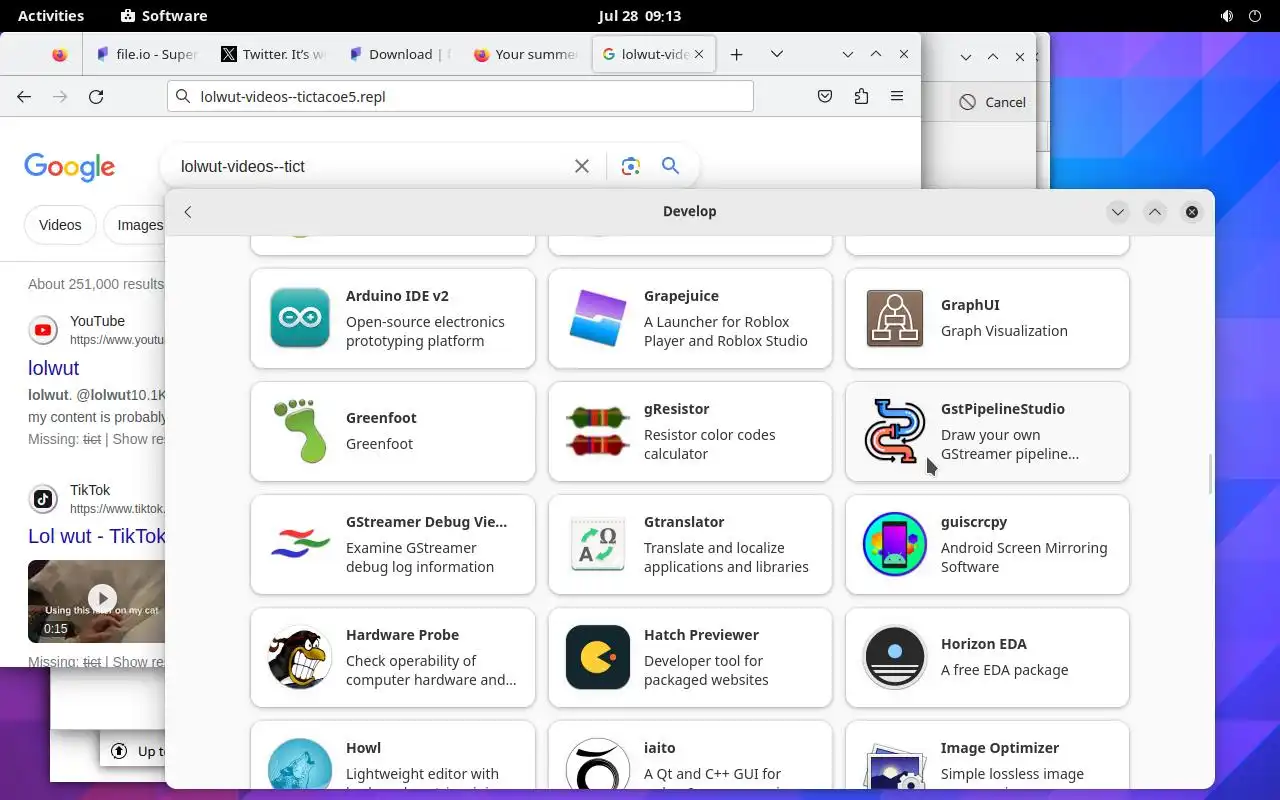Open the Software app menu
1280x800 pixels.
(164, 16)
